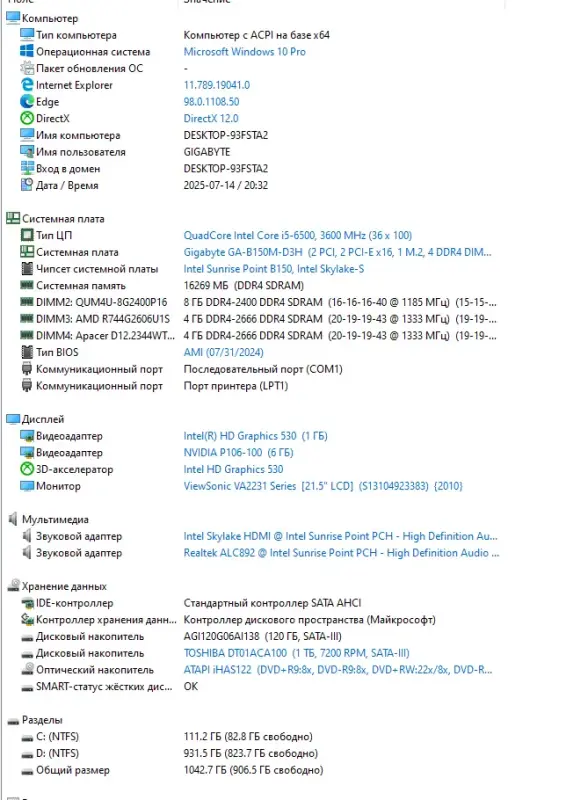Click the Windows logo icon beside Операционная система
Image resolution: width=566 pixels, height=800 pixels.
click(27, 52)
